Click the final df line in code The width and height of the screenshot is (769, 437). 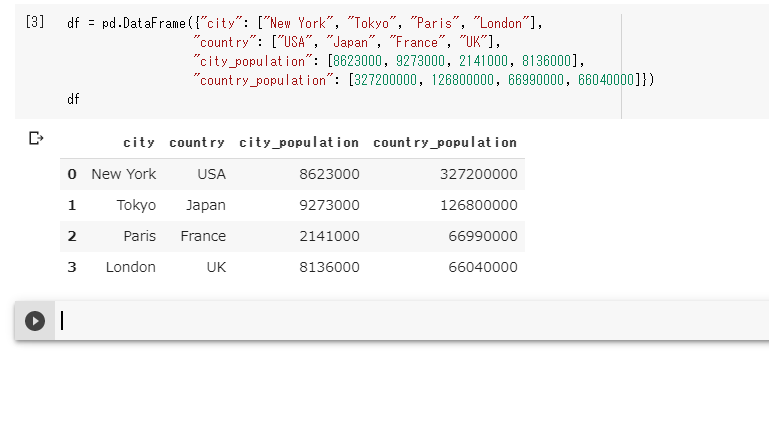[x=73, y=99]
